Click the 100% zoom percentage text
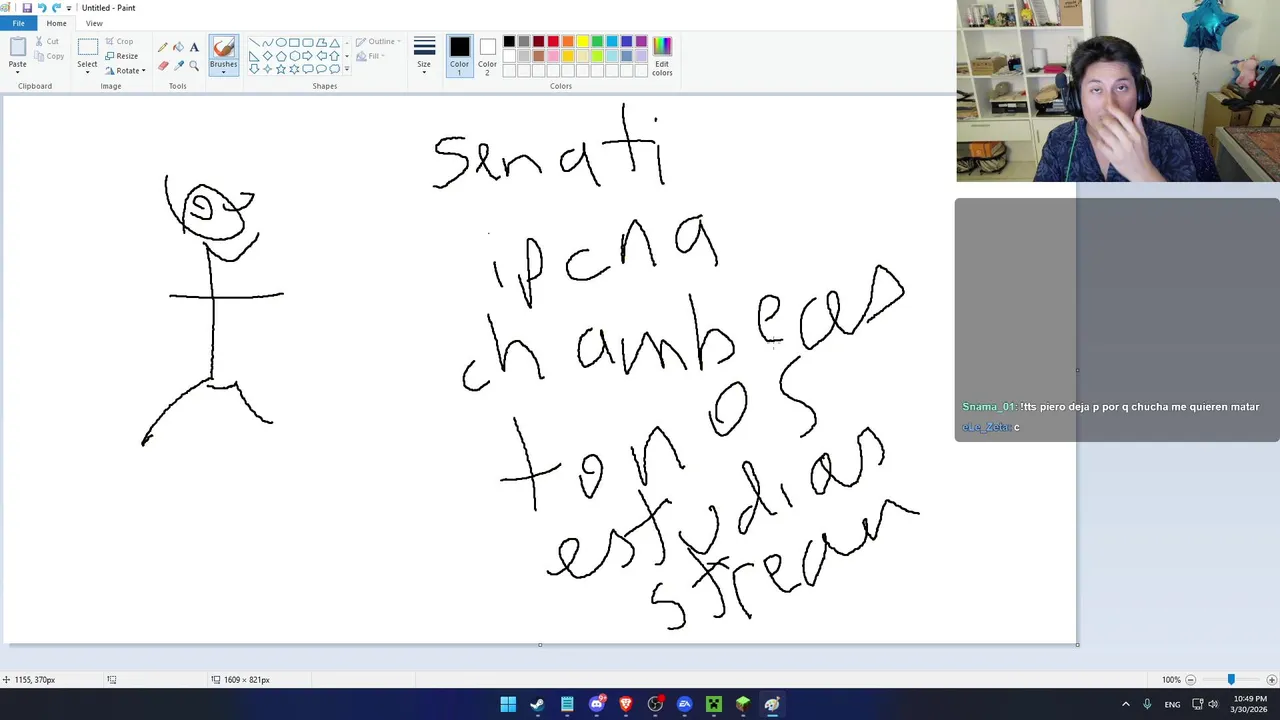This screenshot has height=720, width=1280. pyautogui.click(x=1171, y=680)
